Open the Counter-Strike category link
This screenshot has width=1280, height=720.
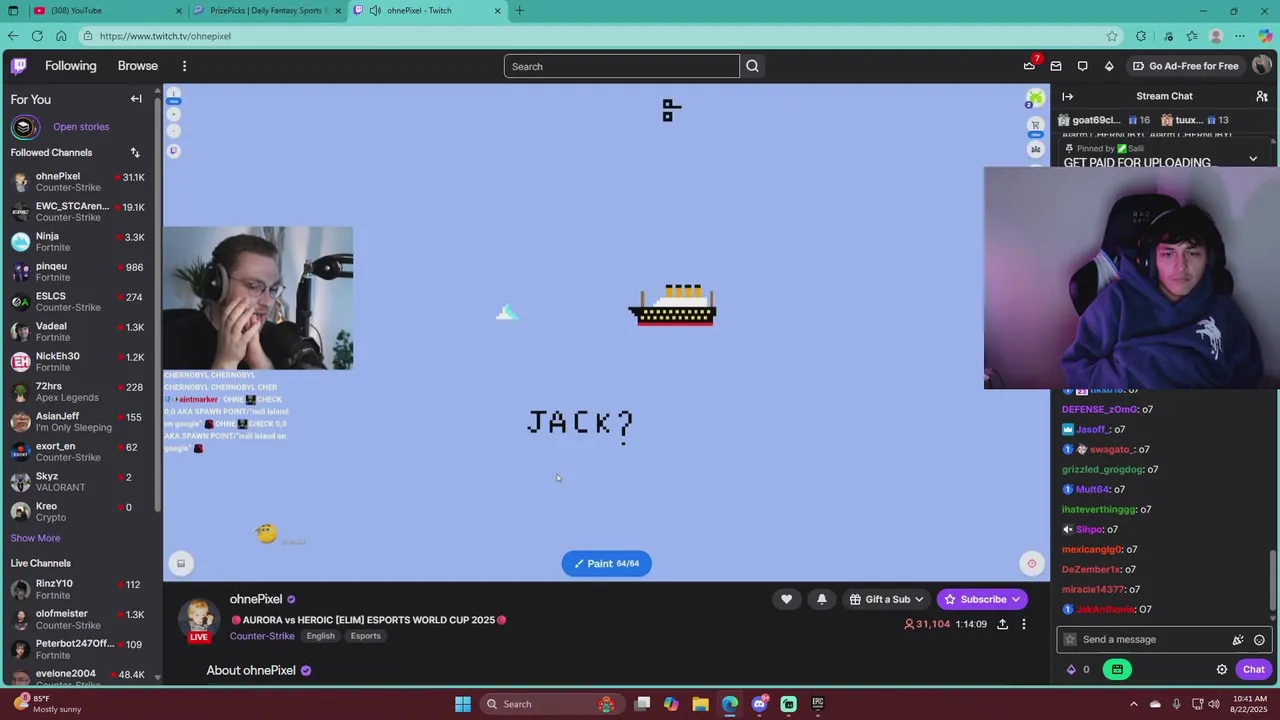point(262,636)
